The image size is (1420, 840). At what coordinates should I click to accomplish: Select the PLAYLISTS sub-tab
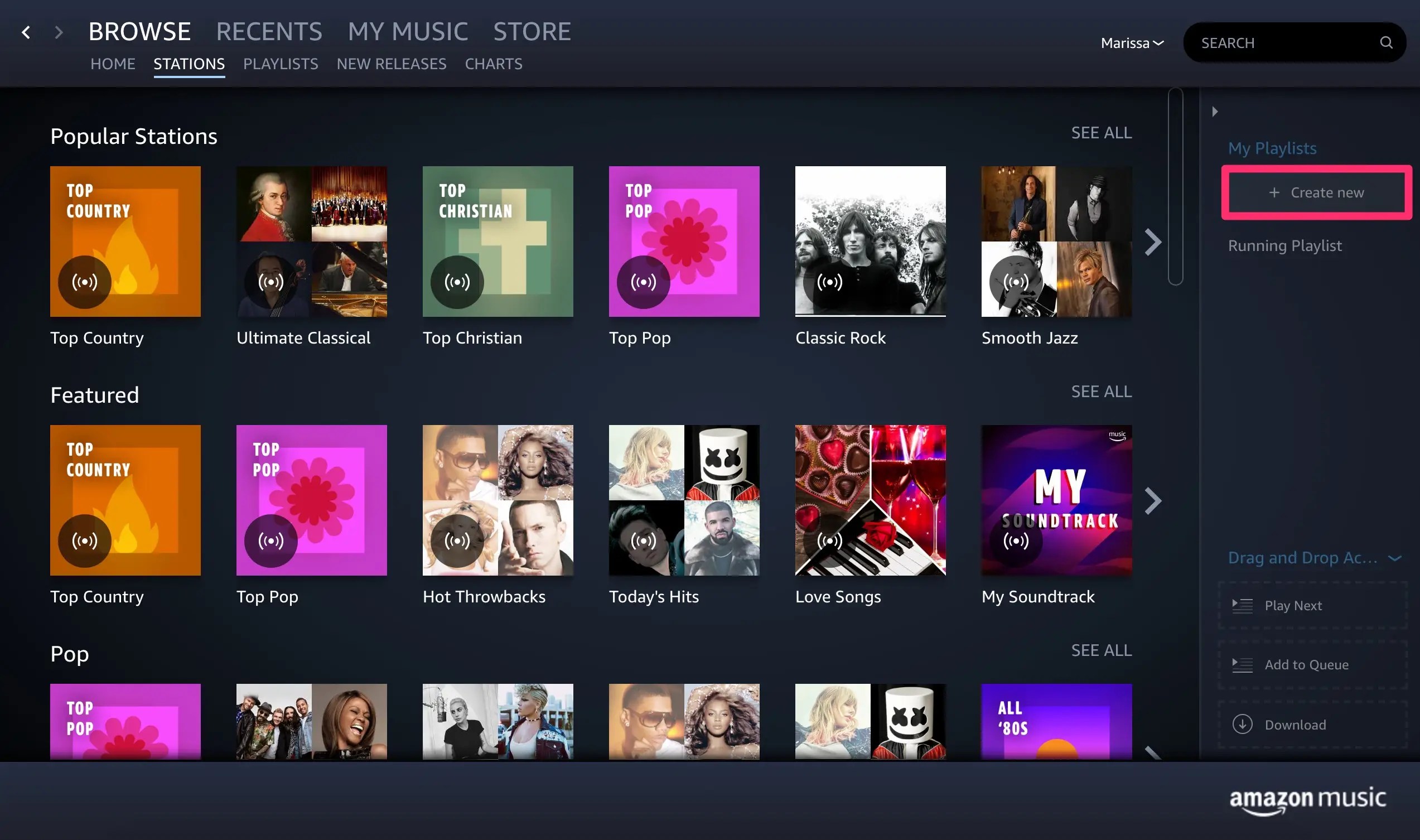[x=280, y=64]
